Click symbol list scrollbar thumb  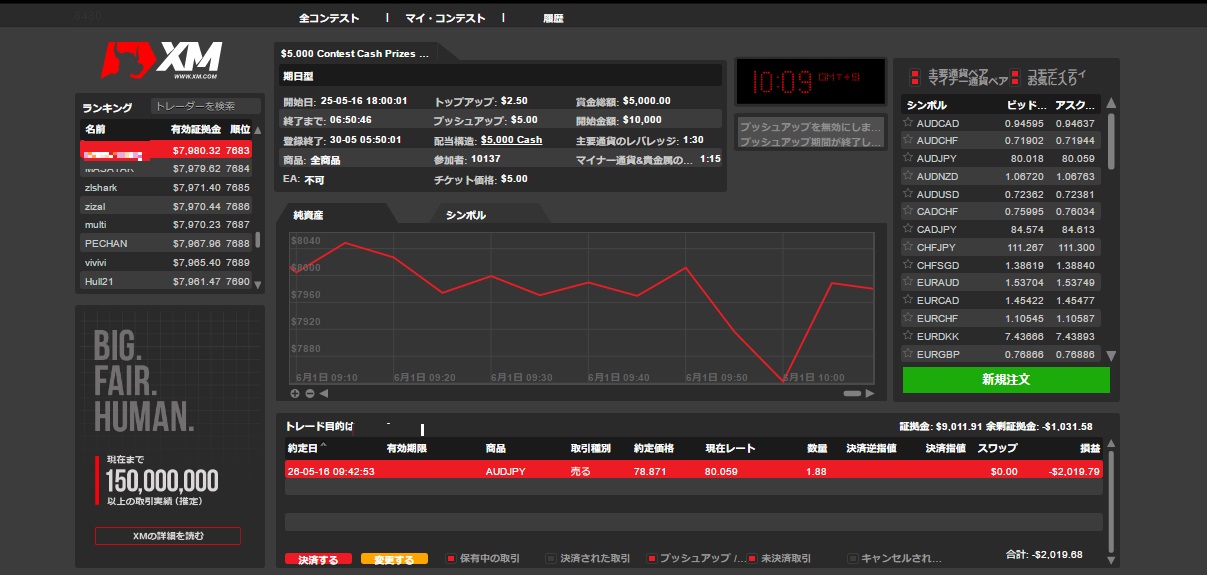point(1110,143)
